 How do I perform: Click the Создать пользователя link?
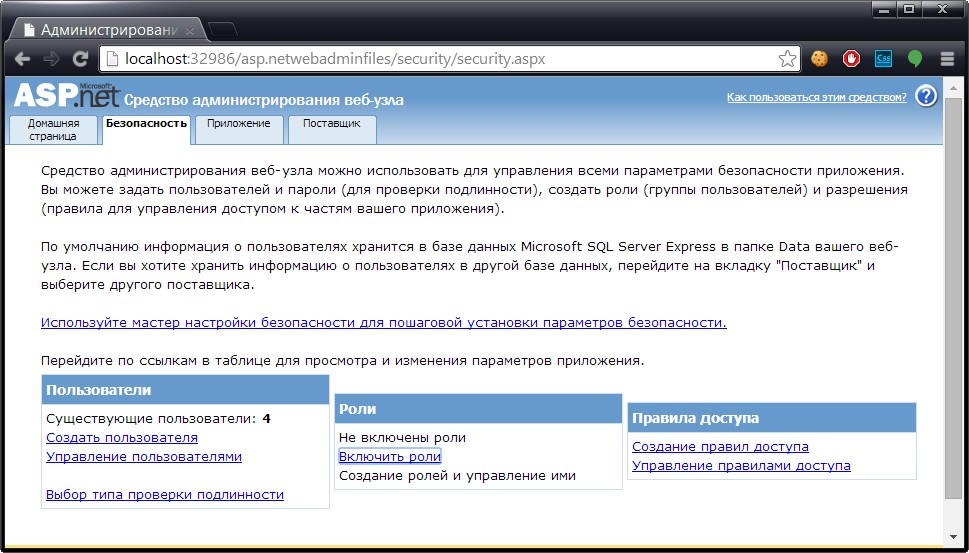(x=122, y=437)
